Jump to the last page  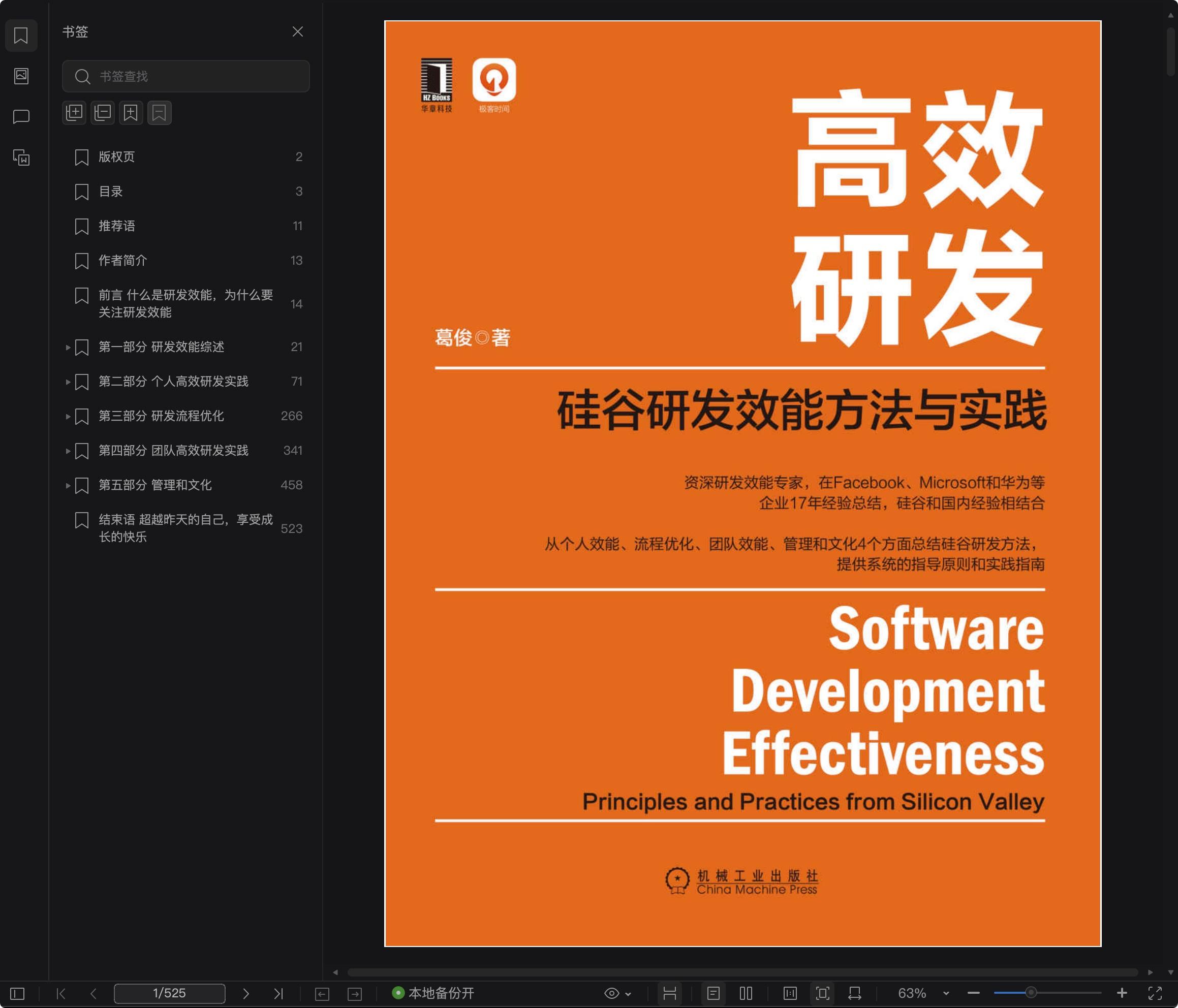click(x=278, y=993)
